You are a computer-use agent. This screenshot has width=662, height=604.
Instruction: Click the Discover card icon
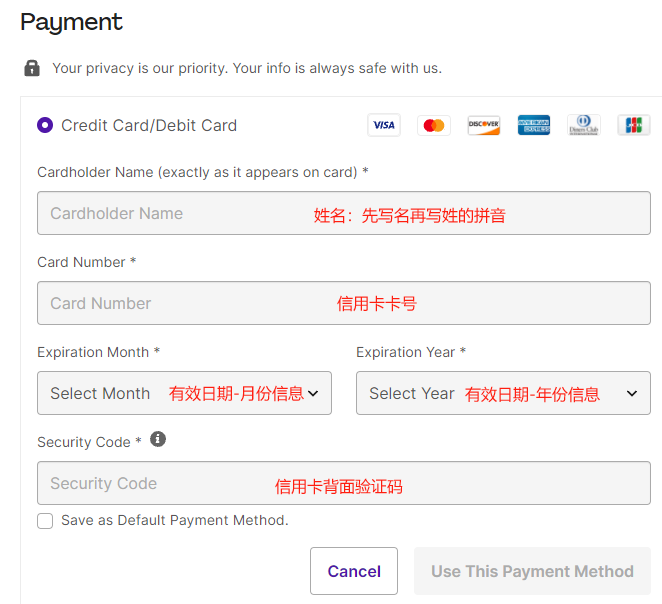point(484,125)
